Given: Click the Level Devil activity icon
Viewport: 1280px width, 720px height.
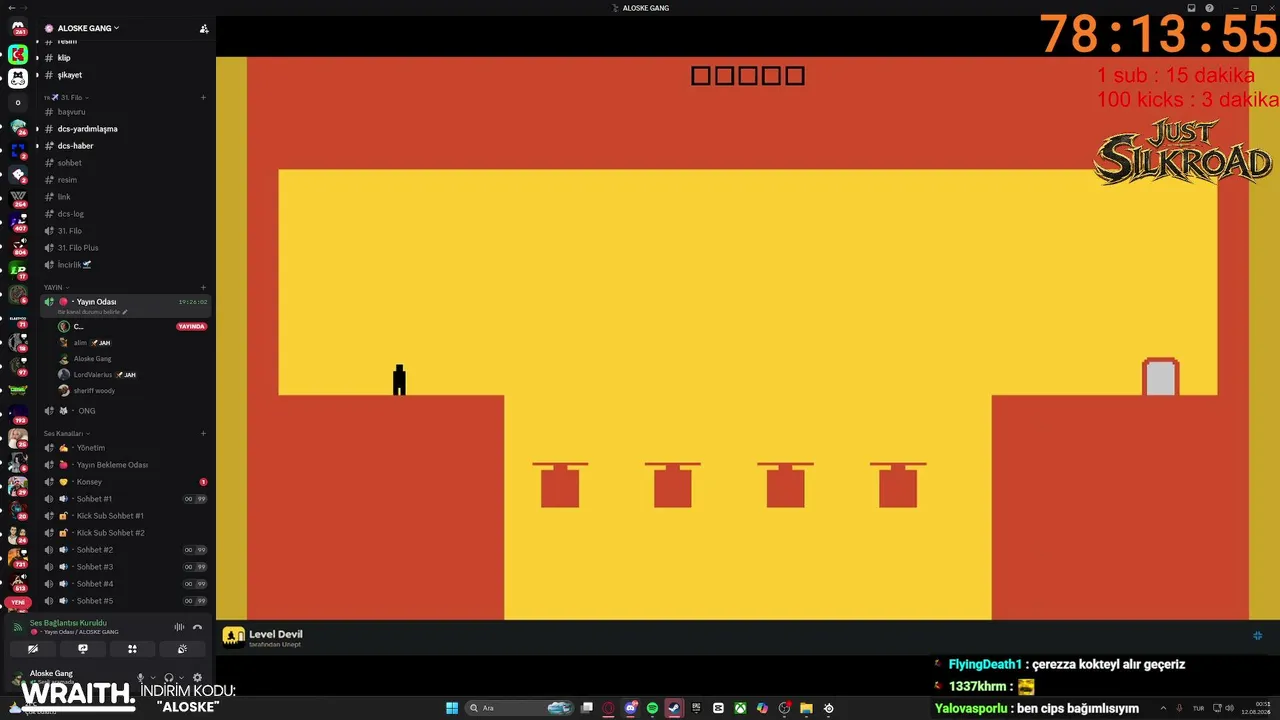Looking at the screenshot, I should (x=233, y=637).
